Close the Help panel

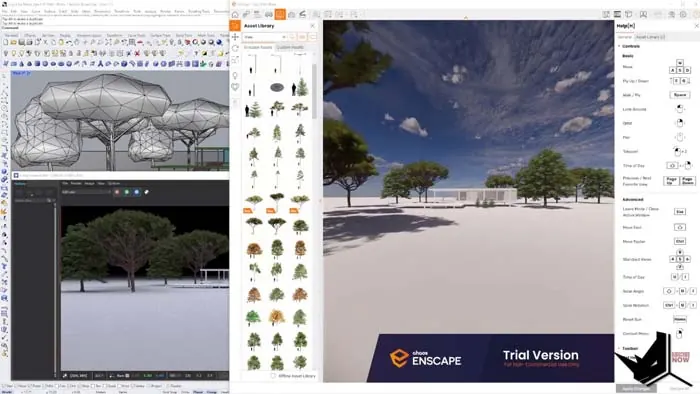click(x=696, y=26)
